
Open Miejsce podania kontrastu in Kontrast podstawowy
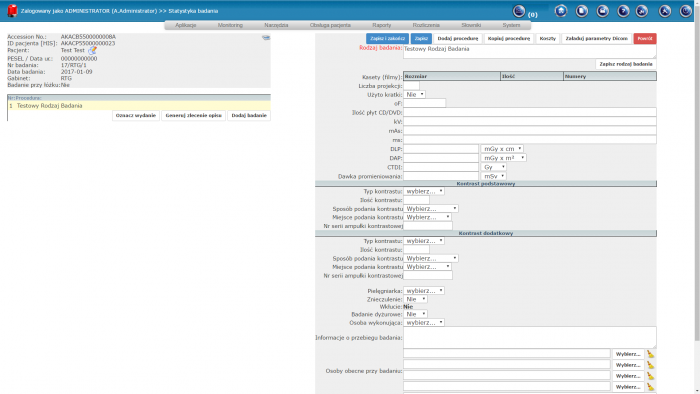(427, 217)
